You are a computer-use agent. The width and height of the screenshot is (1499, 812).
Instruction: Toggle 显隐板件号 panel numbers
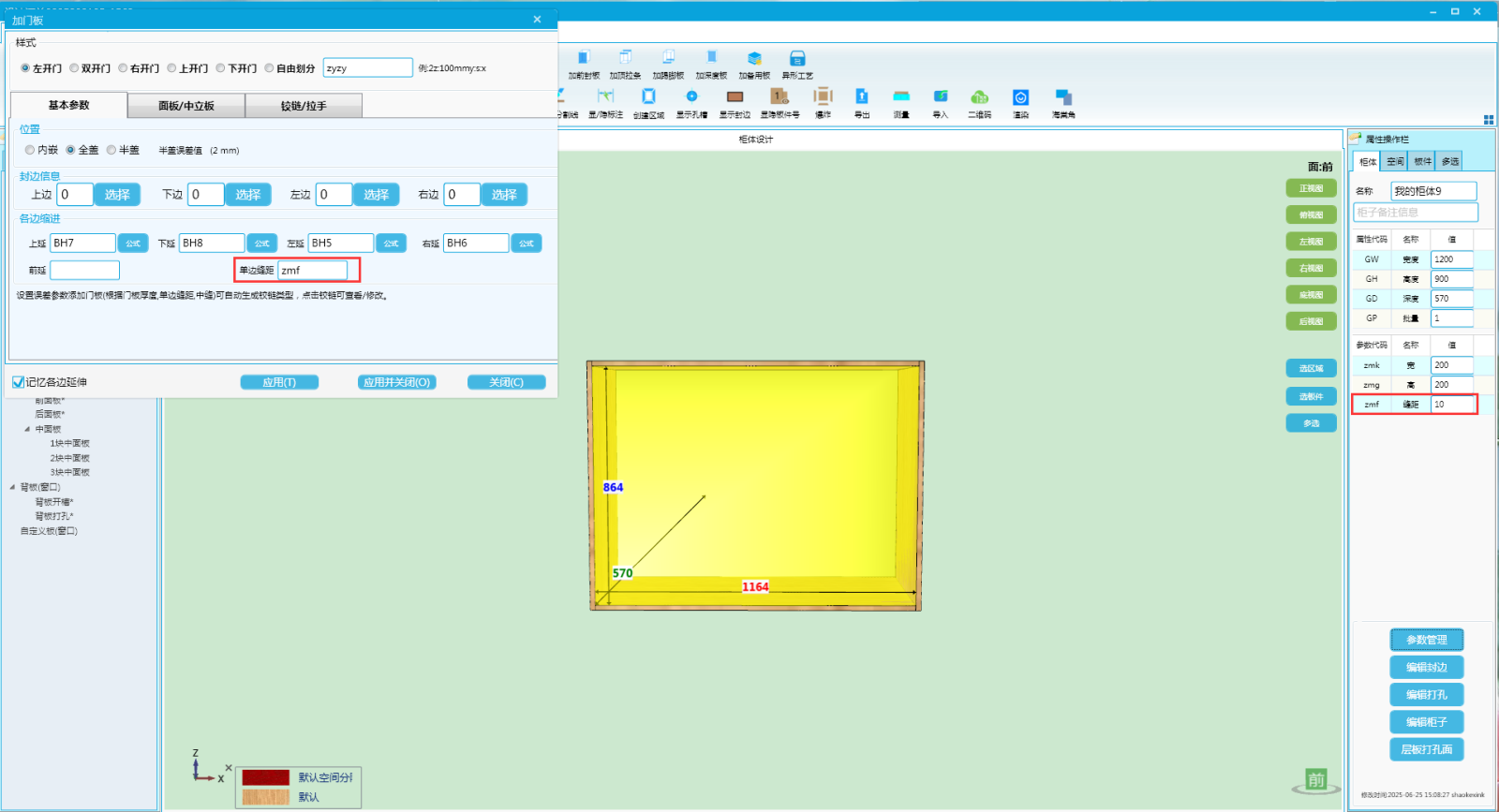tap(779, 103)
